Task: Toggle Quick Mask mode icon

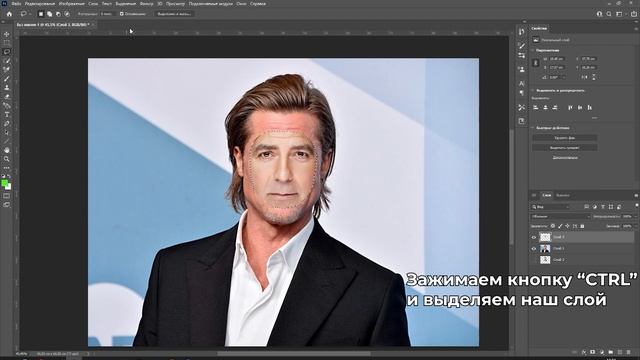Action: click(x=7, y=196)
